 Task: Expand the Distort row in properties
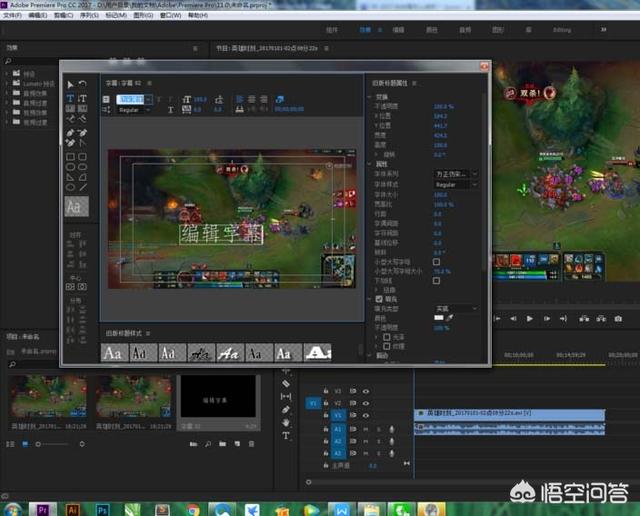tap(376, 290)
